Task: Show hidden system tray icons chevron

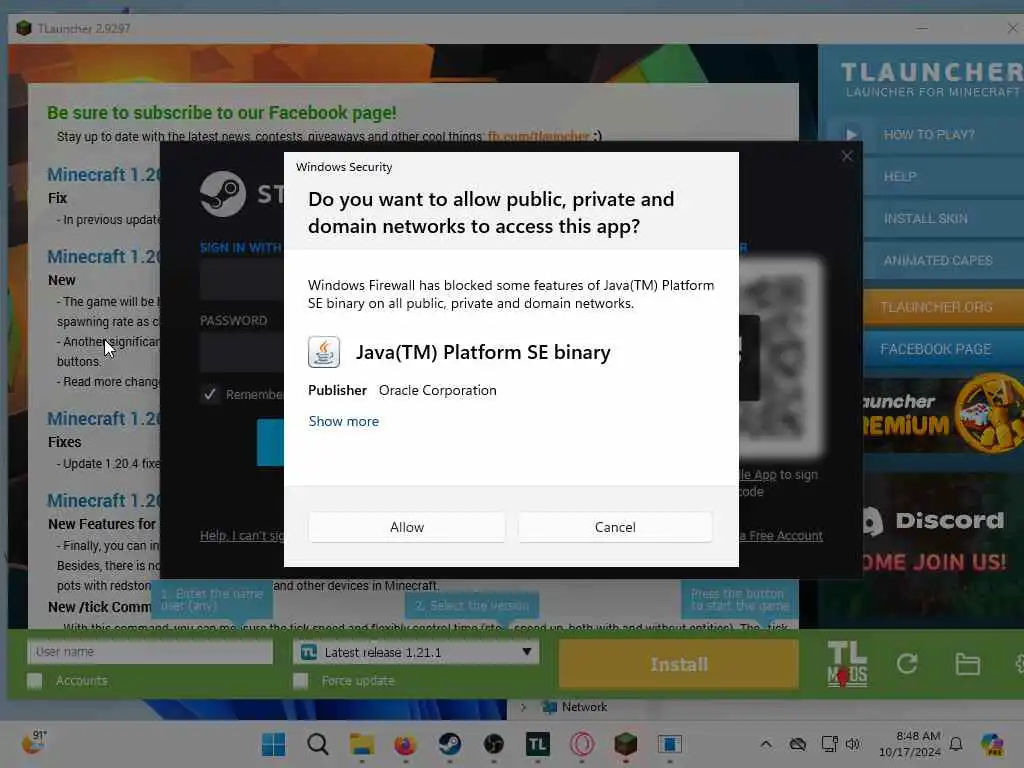Action: (766, 744)
